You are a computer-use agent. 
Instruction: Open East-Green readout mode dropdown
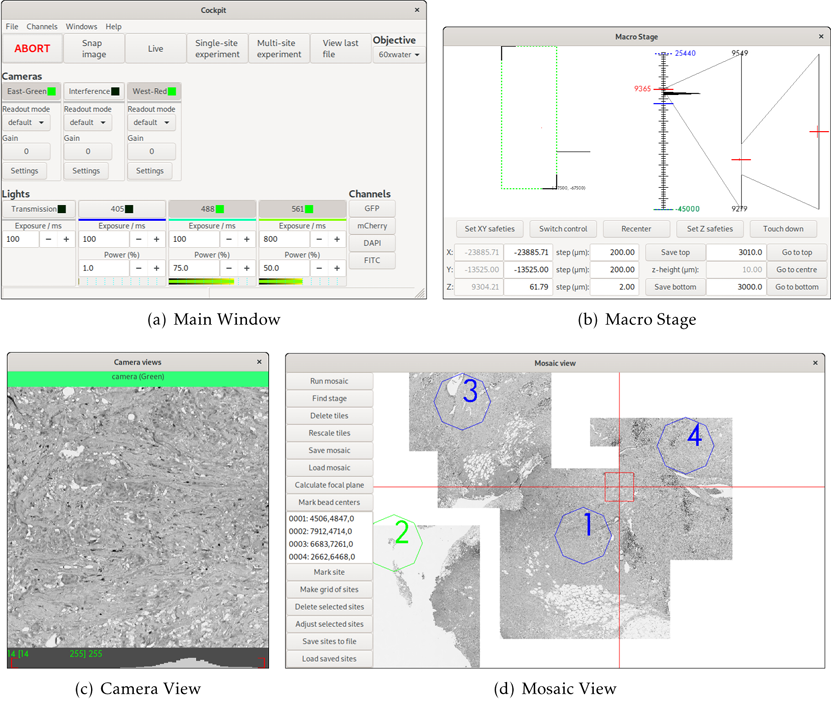26,122
